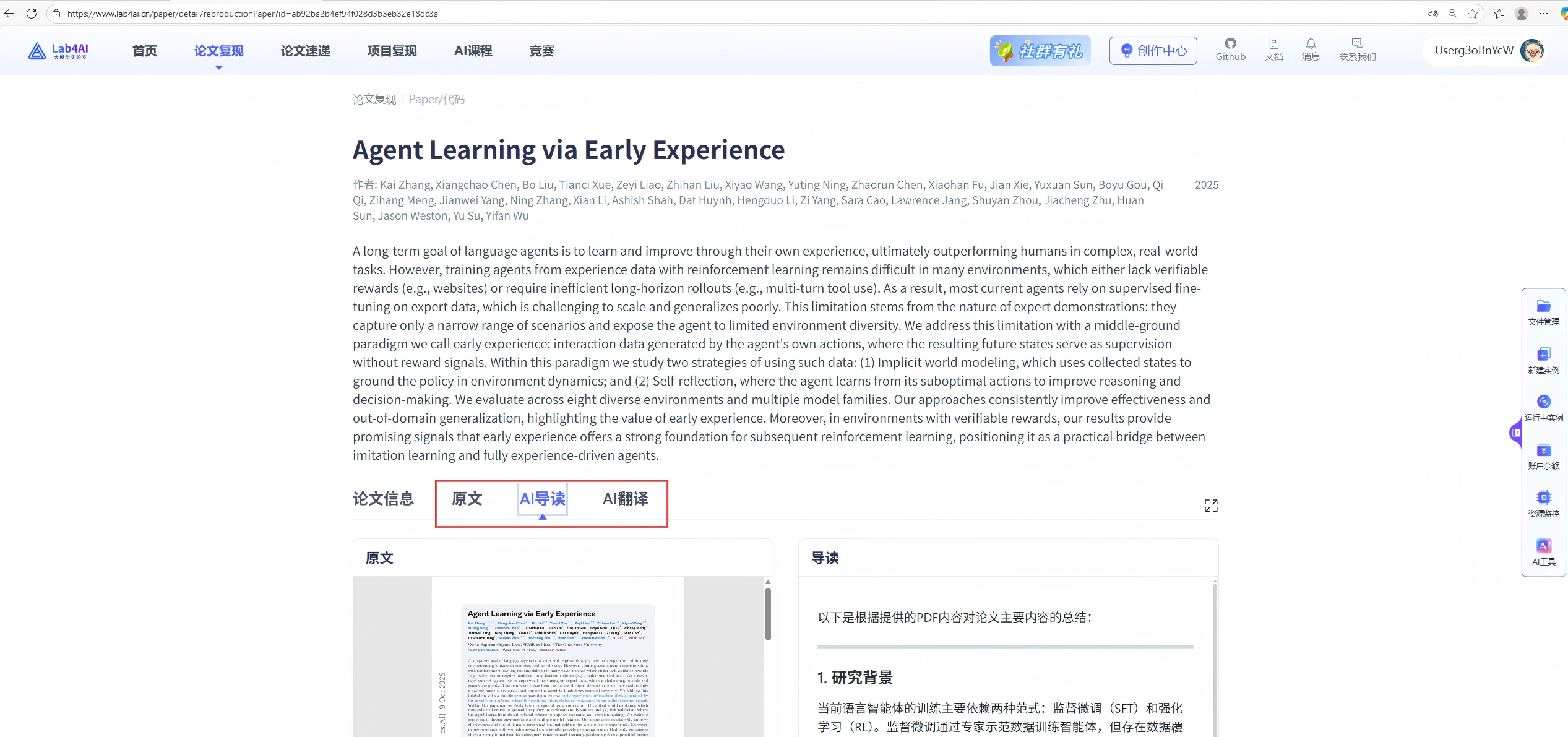Open the 文档 documentation icon
Screen dimensions: 1568x737
[x=1273, y=50]
